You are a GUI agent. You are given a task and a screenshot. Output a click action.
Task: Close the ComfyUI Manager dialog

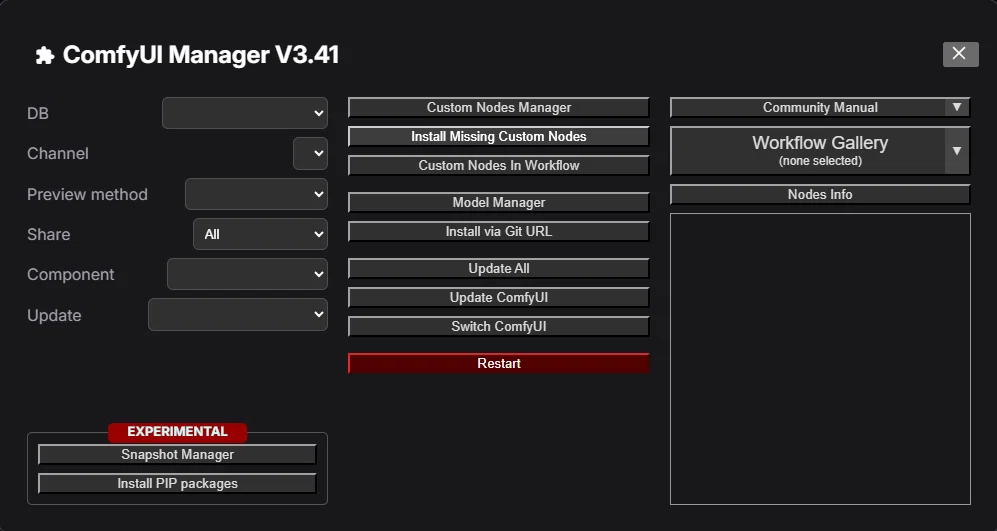960,54
